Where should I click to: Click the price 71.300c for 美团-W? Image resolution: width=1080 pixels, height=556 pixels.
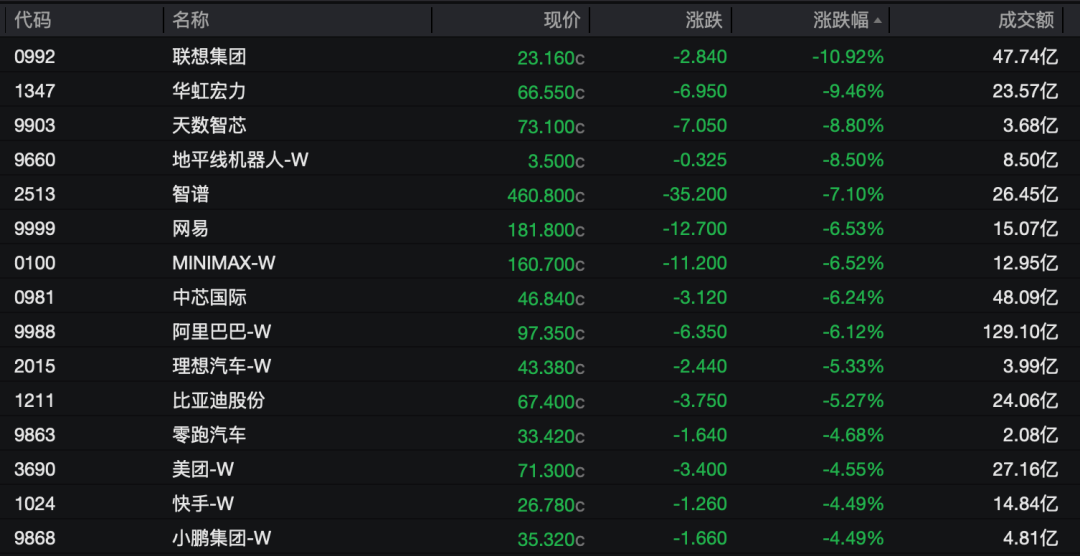(x=551, y=471)
